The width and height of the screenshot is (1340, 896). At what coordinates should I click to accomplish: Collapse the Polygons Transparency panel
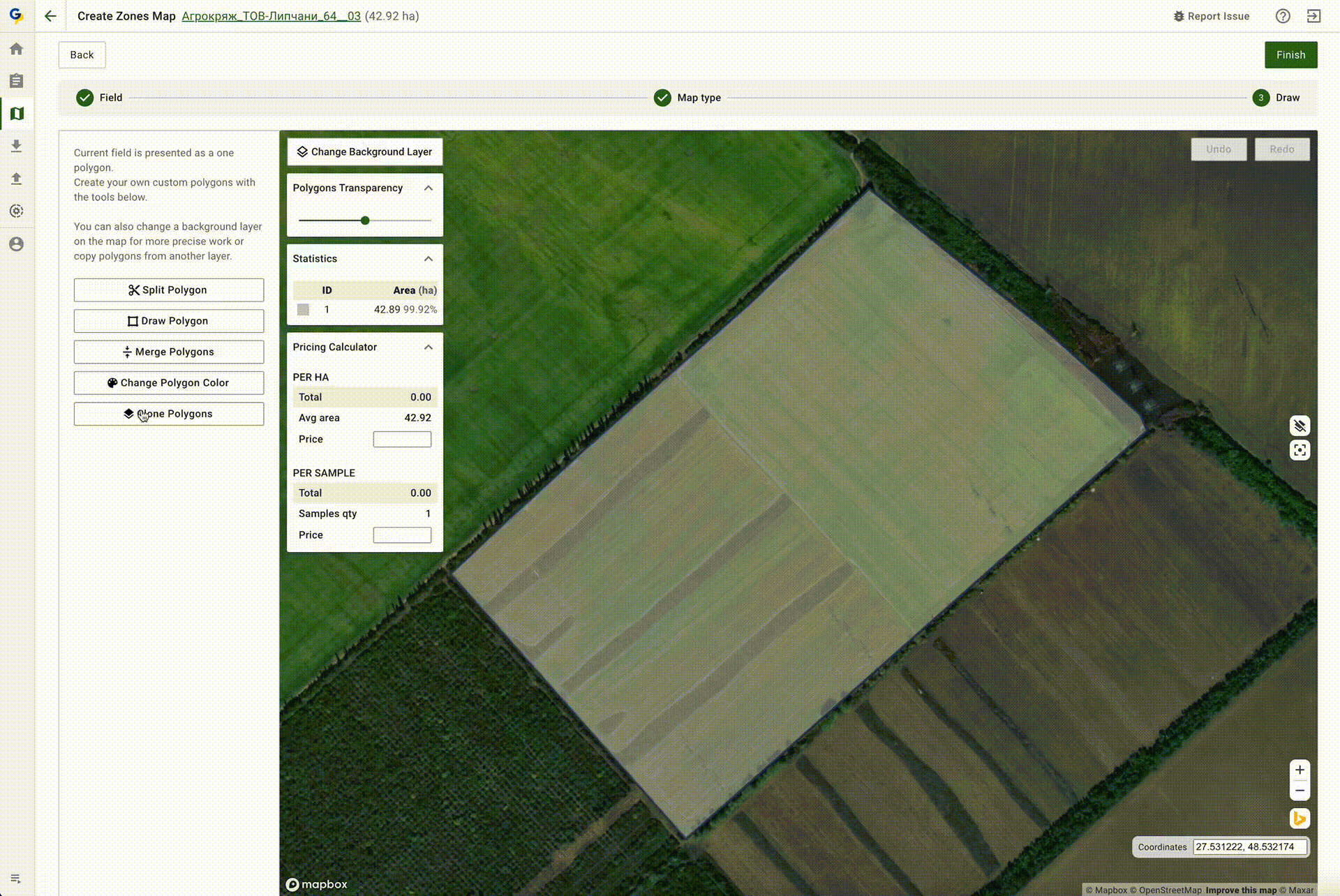pyautogui.click(x=429, y=188)
